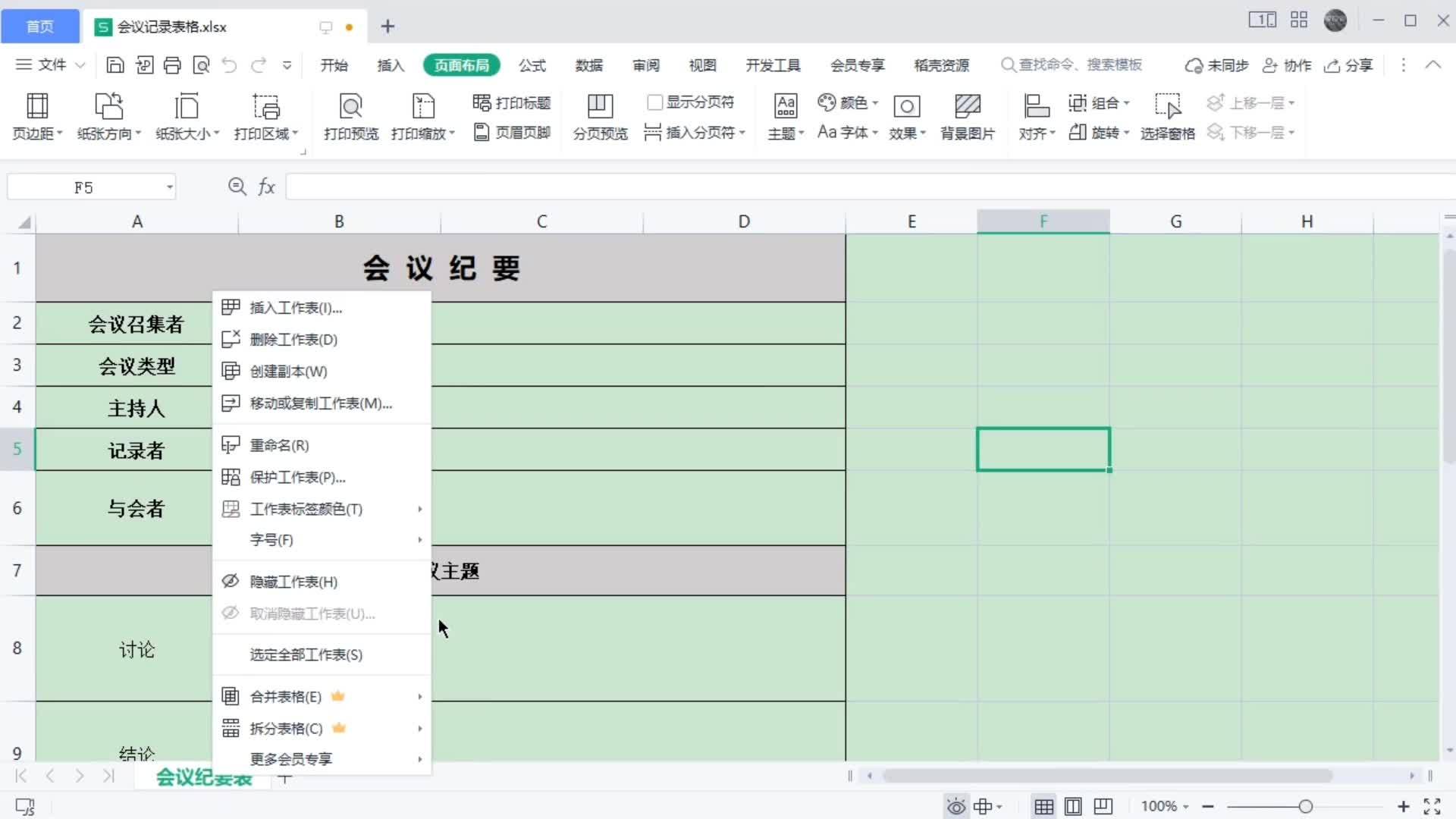Switch to Page Layout view in status bar

(x=1073, y=806)
